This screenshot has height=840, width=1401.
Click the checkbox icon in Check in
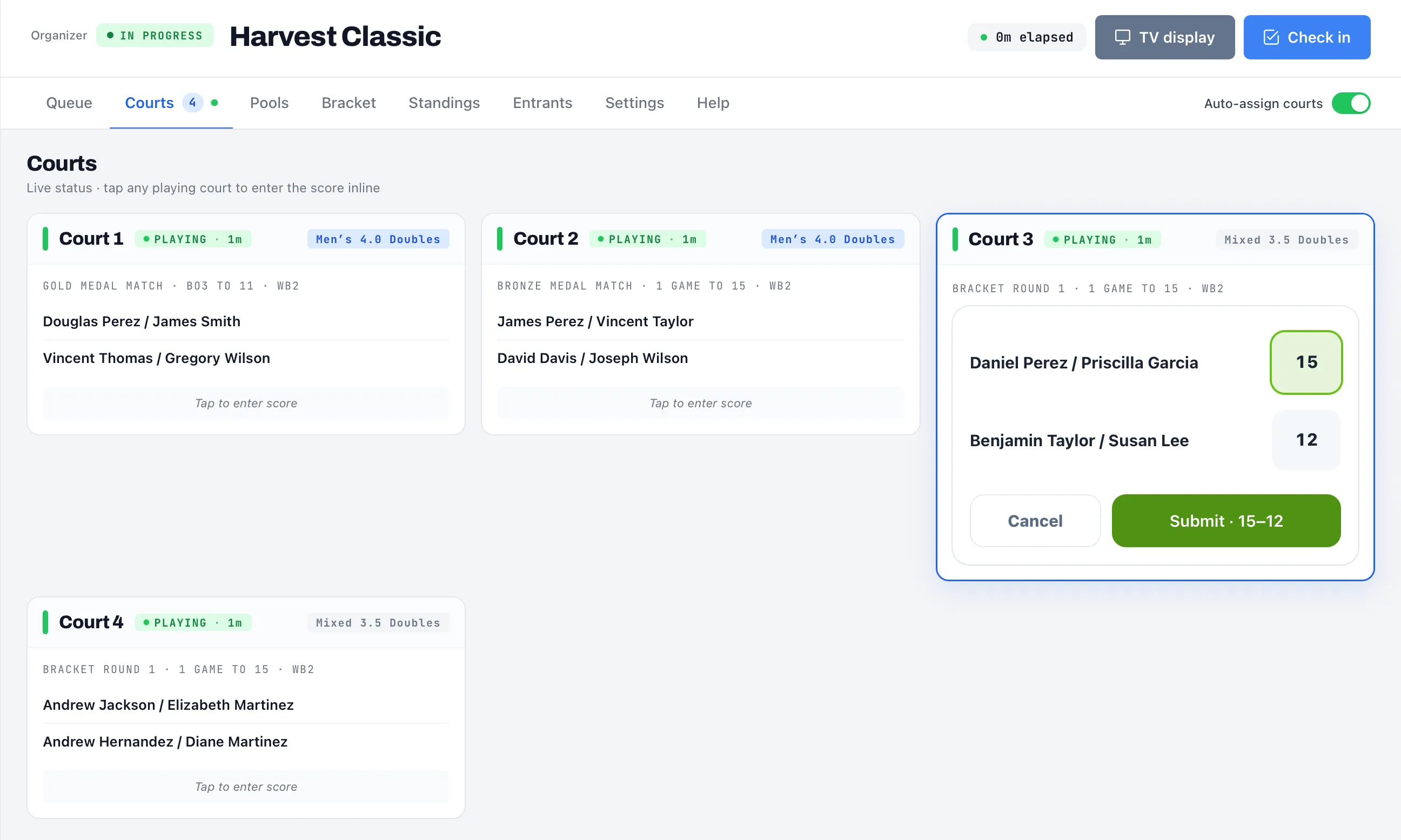click(1271, 37)
